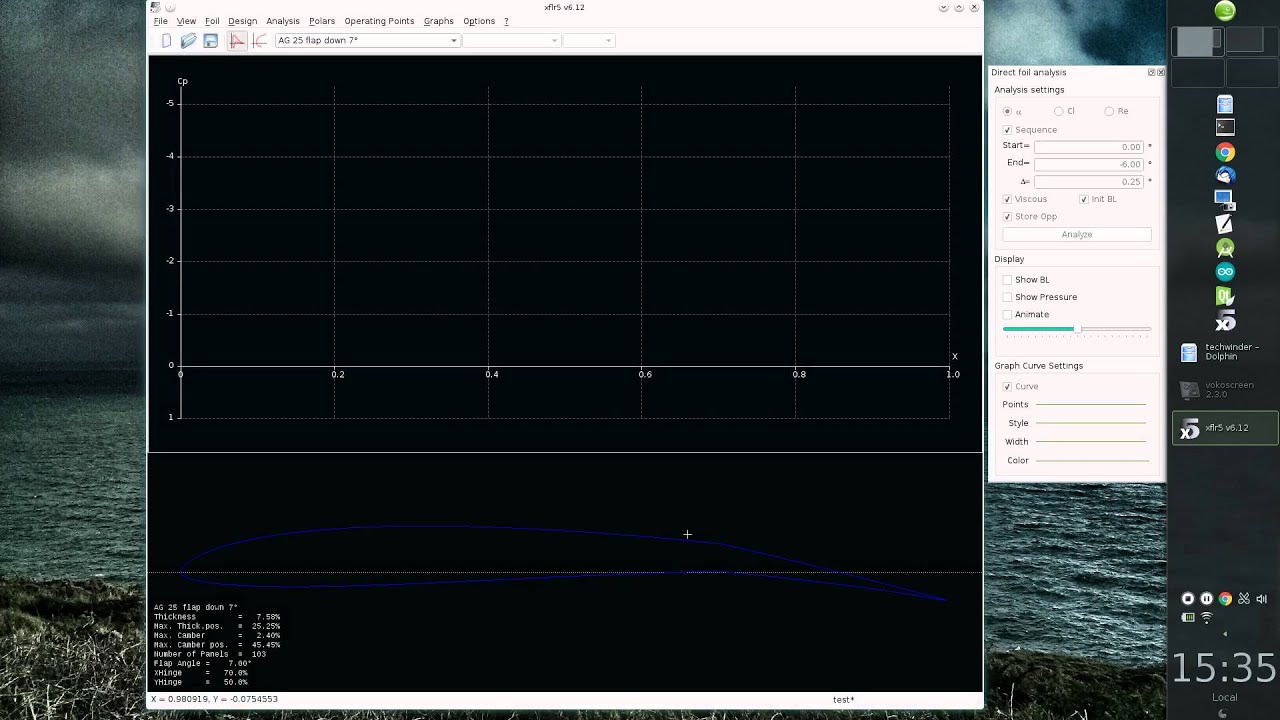Screen dimensions: 1280x720
Task: Open the curve Points selector
Action: 1091,405
